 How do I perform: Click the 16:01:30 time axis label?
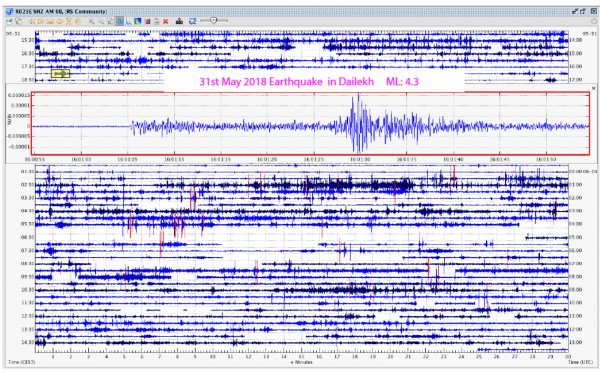360,159
